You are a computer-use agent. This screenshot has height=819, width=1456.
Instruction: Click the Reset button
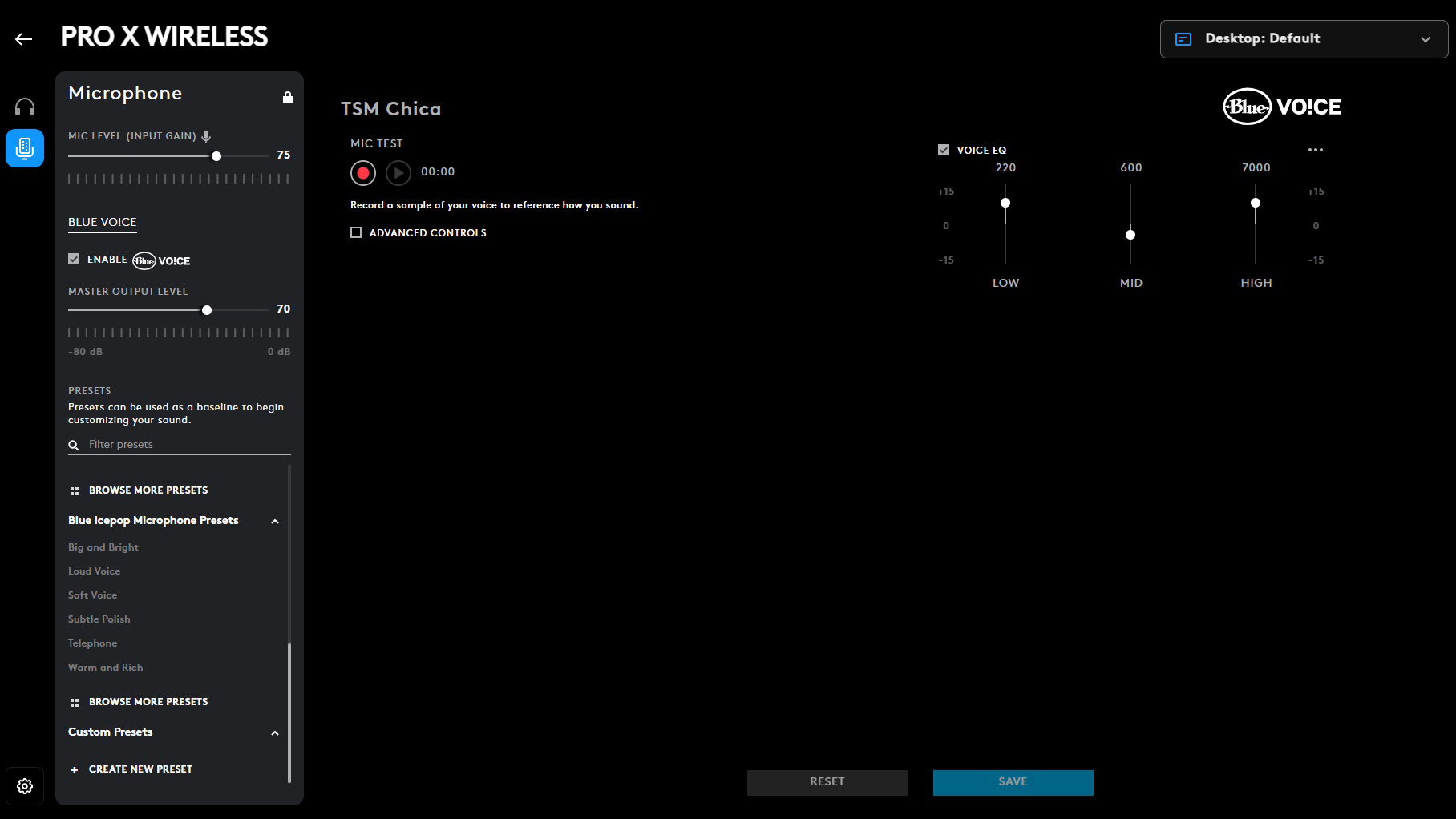827,782
